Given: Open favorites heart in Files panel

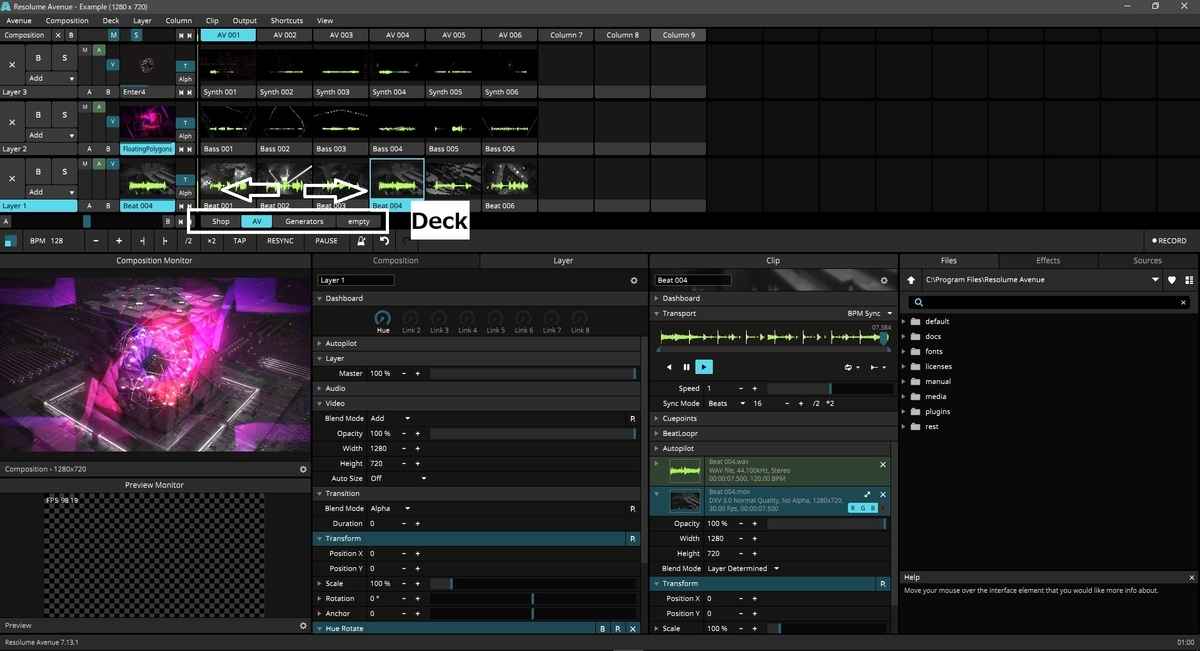Looking at the screenshot, I should 1172,280.
